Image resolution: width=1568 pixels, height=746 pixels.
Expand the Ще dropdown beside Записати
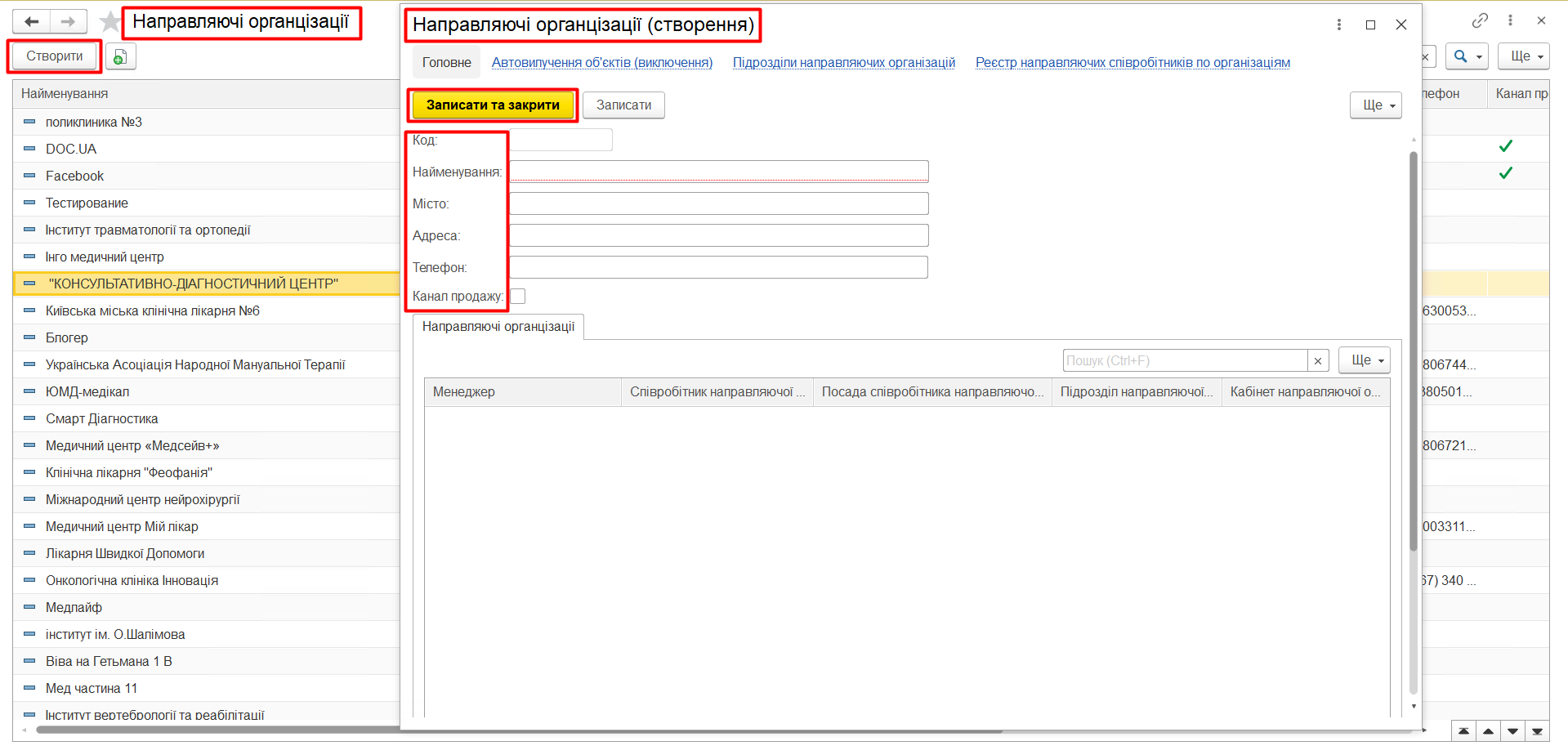(1375, 105)
